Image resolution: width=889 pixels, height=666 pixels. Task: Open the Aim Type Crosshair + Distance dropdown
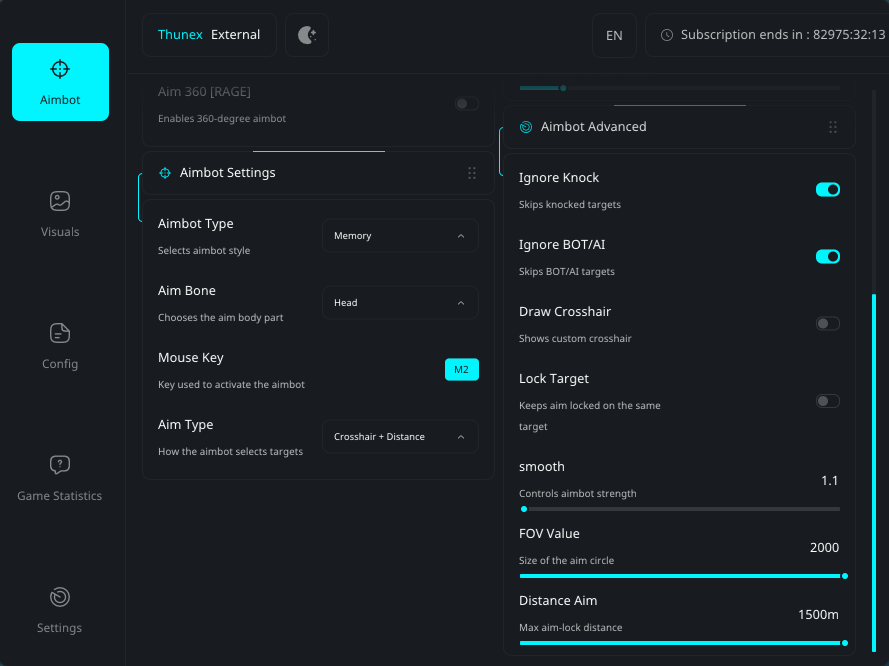click(400, 437)
